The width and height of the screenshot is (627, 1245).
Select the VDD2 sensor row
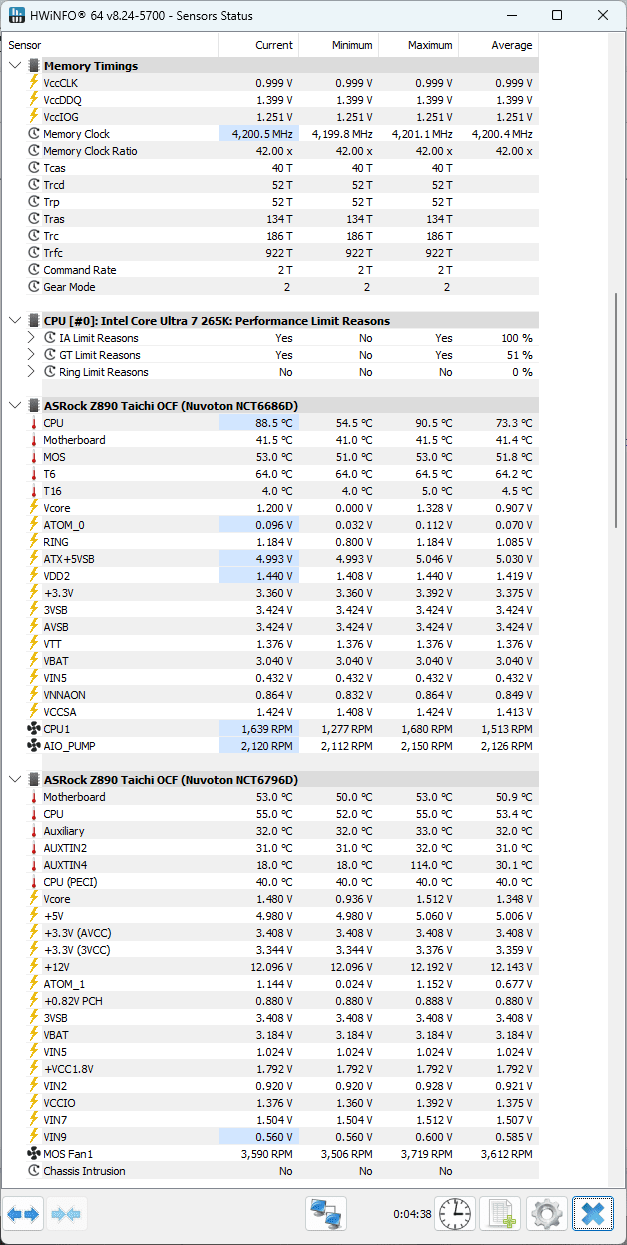point(270,576)
